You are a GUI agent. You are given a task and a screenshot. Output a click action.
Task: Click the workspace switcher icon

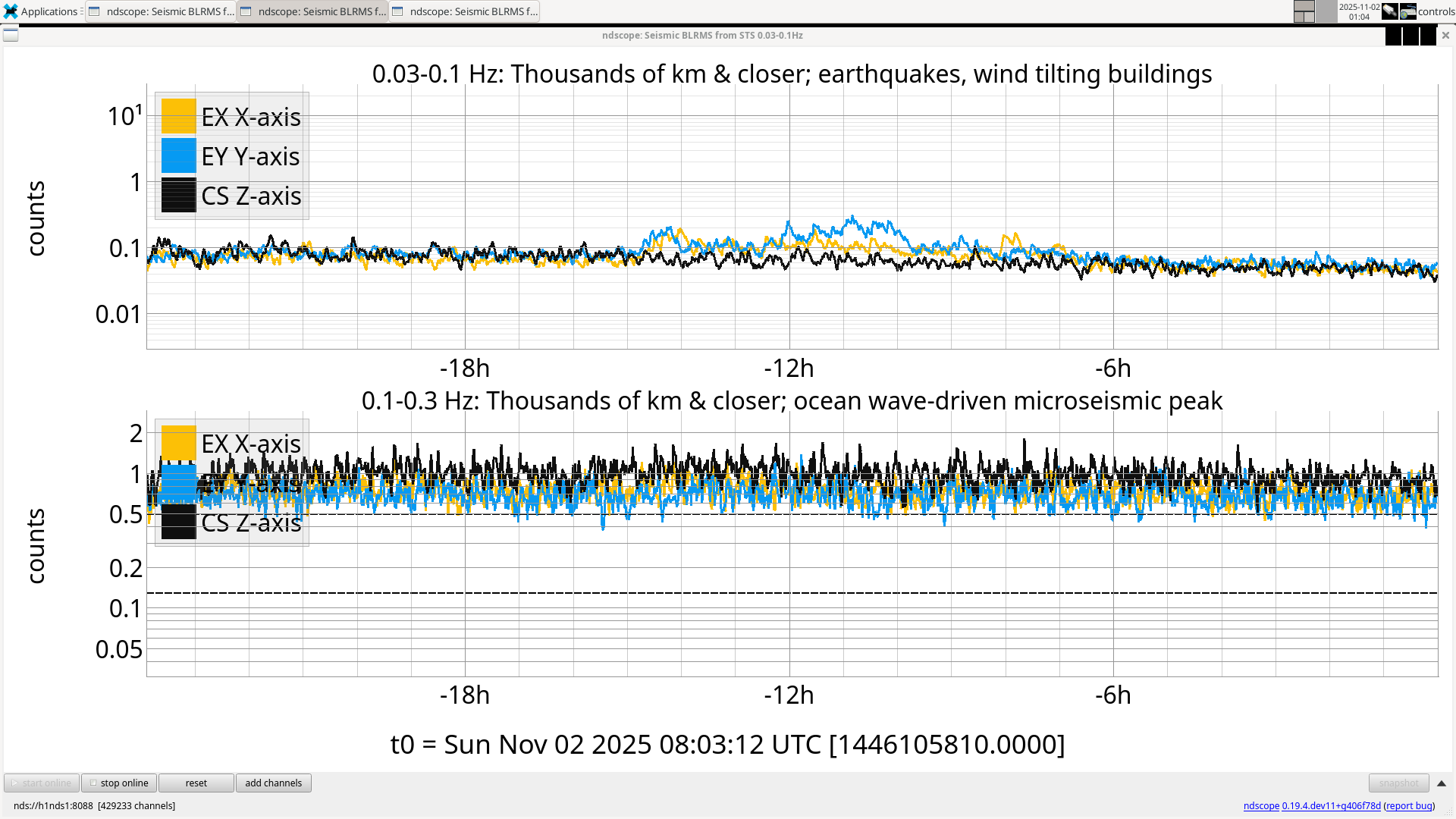tap(1304, 11)
